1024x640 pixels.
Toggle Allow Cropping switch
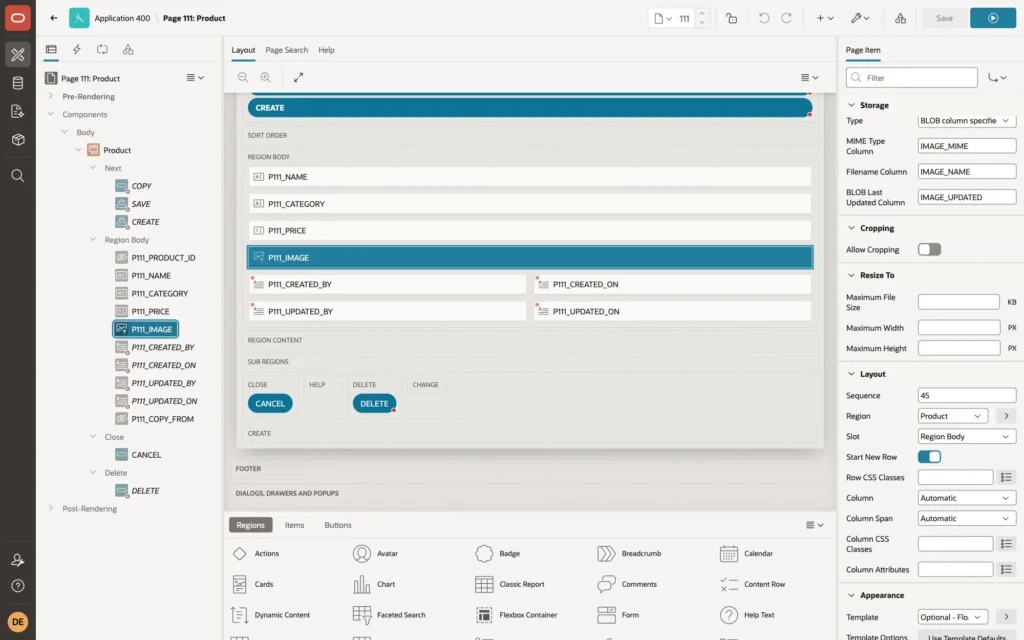tap(929, 249)
